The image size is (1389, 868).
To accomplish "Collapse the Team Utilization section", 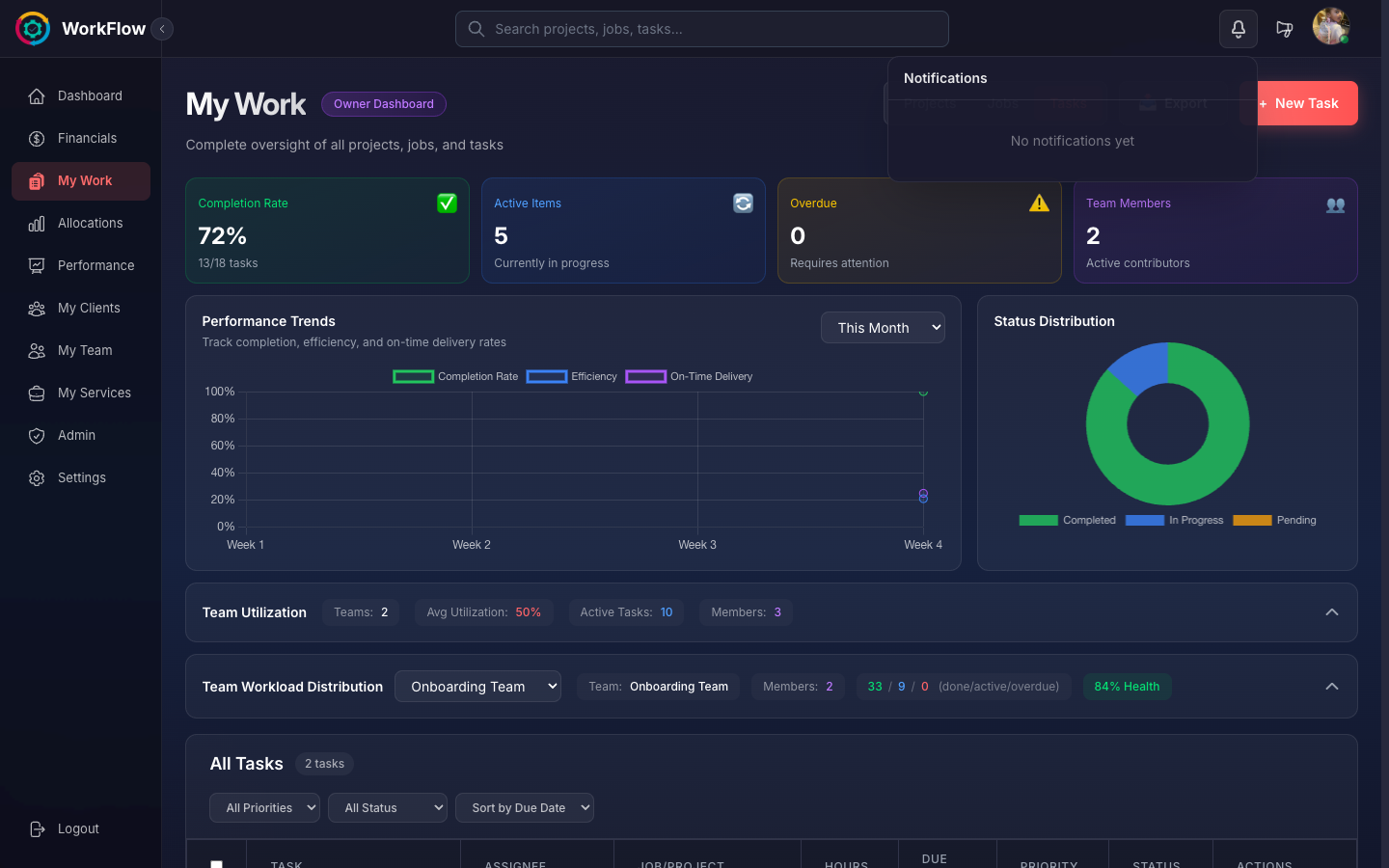I will tap(1331, 612).
